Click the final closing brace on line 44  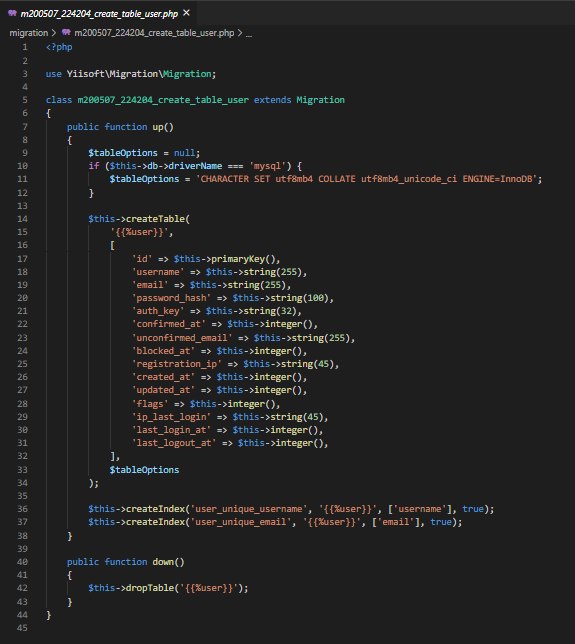click(x=48, y=615)
